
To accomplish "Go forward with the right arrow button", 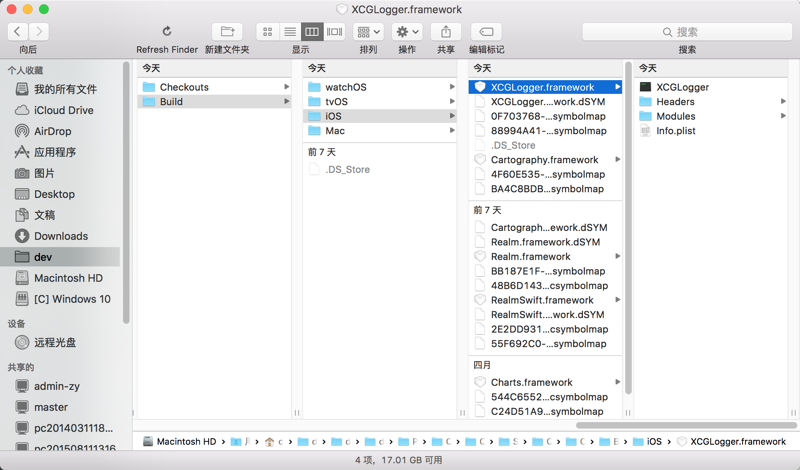I will (39, 32).
